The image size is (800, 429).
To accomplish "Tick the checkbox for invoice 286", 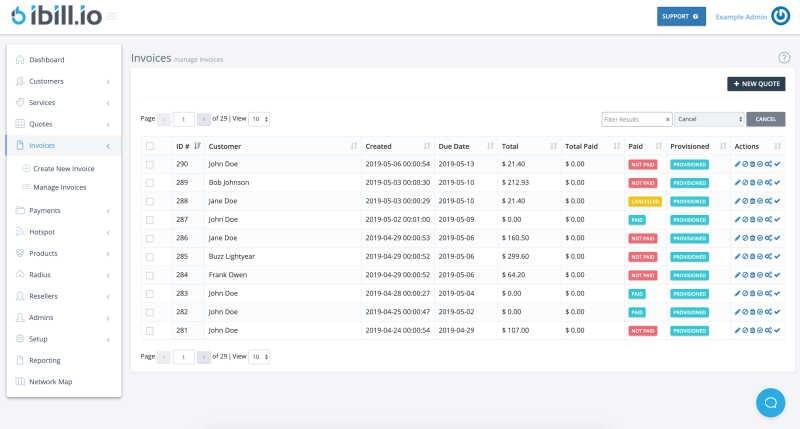I will click(150, 238).
